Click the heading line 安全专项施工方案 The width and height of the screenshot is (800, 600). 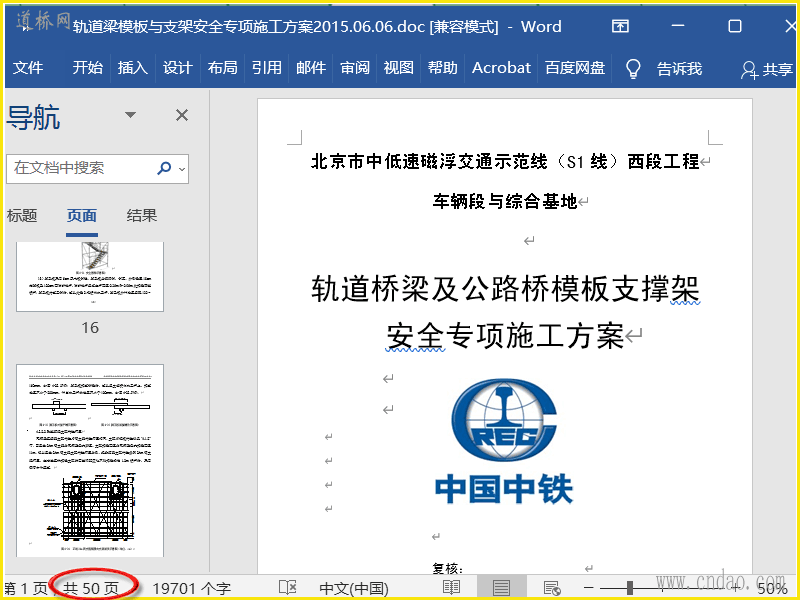[x=505, y=336]
